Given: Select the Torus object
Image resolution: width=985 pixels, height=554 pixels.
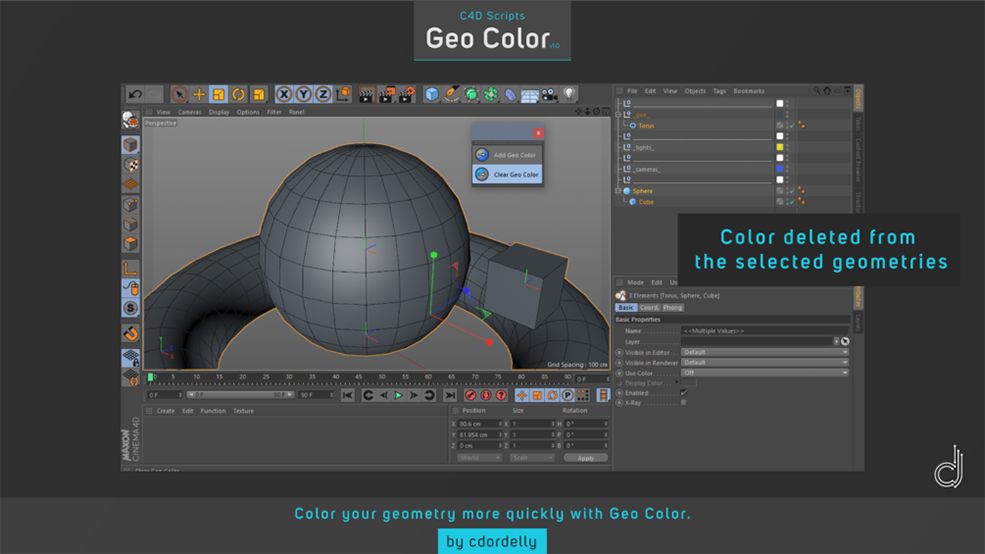Looking at the screenshot, I should coord(646,126).
